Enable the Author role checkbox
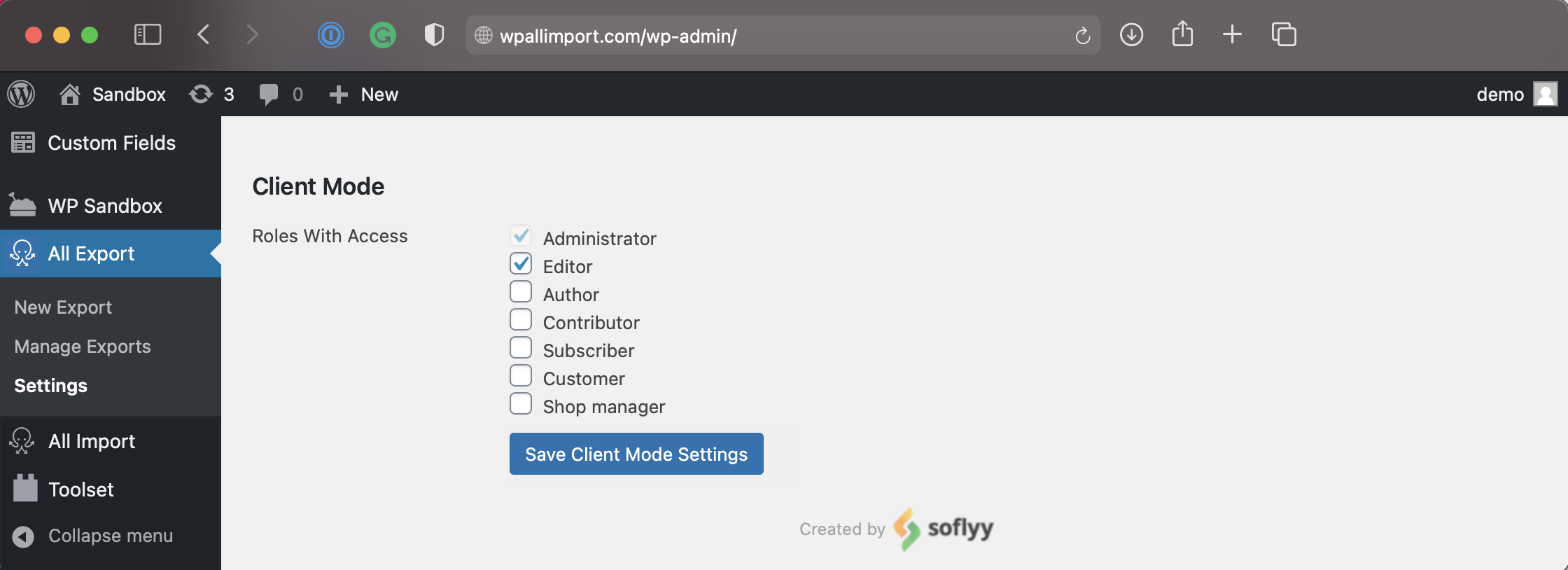This screenshot has width=1568, height=570. (521, 292)
